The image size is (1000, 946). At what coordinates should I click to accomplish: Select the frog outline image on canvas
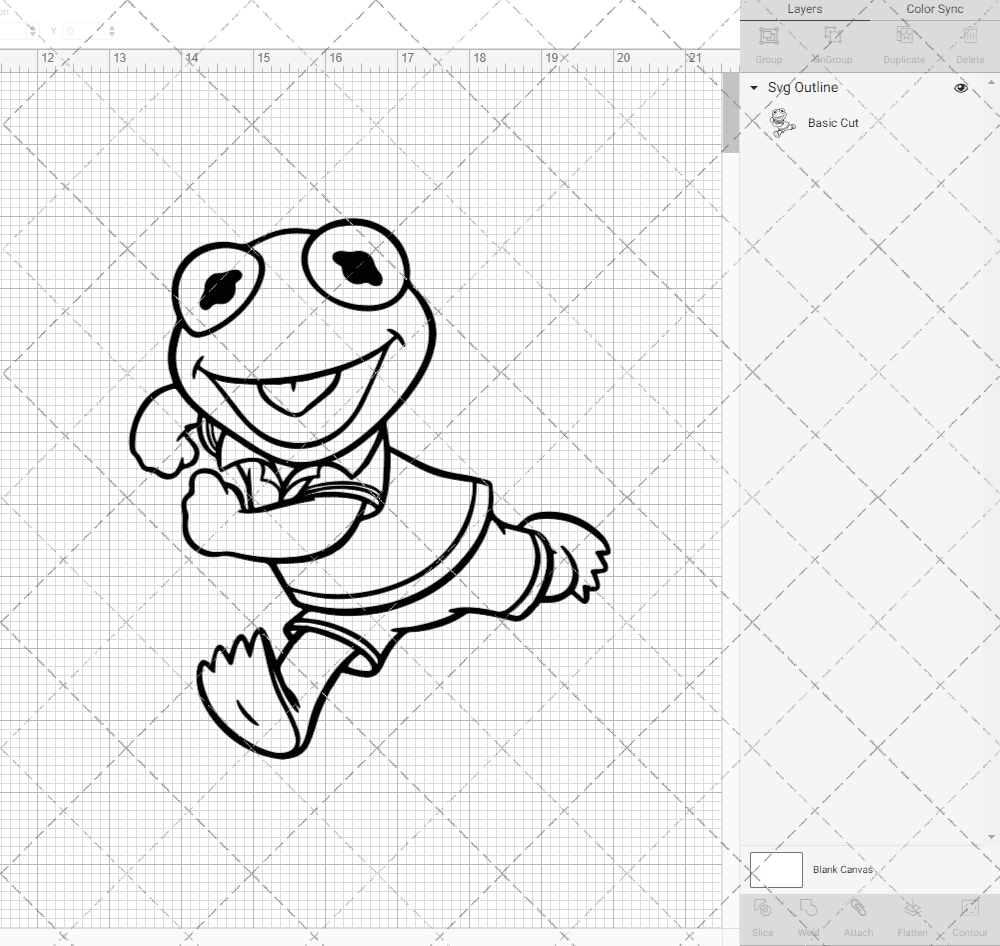pyautogui.click(x=370, y=489)
